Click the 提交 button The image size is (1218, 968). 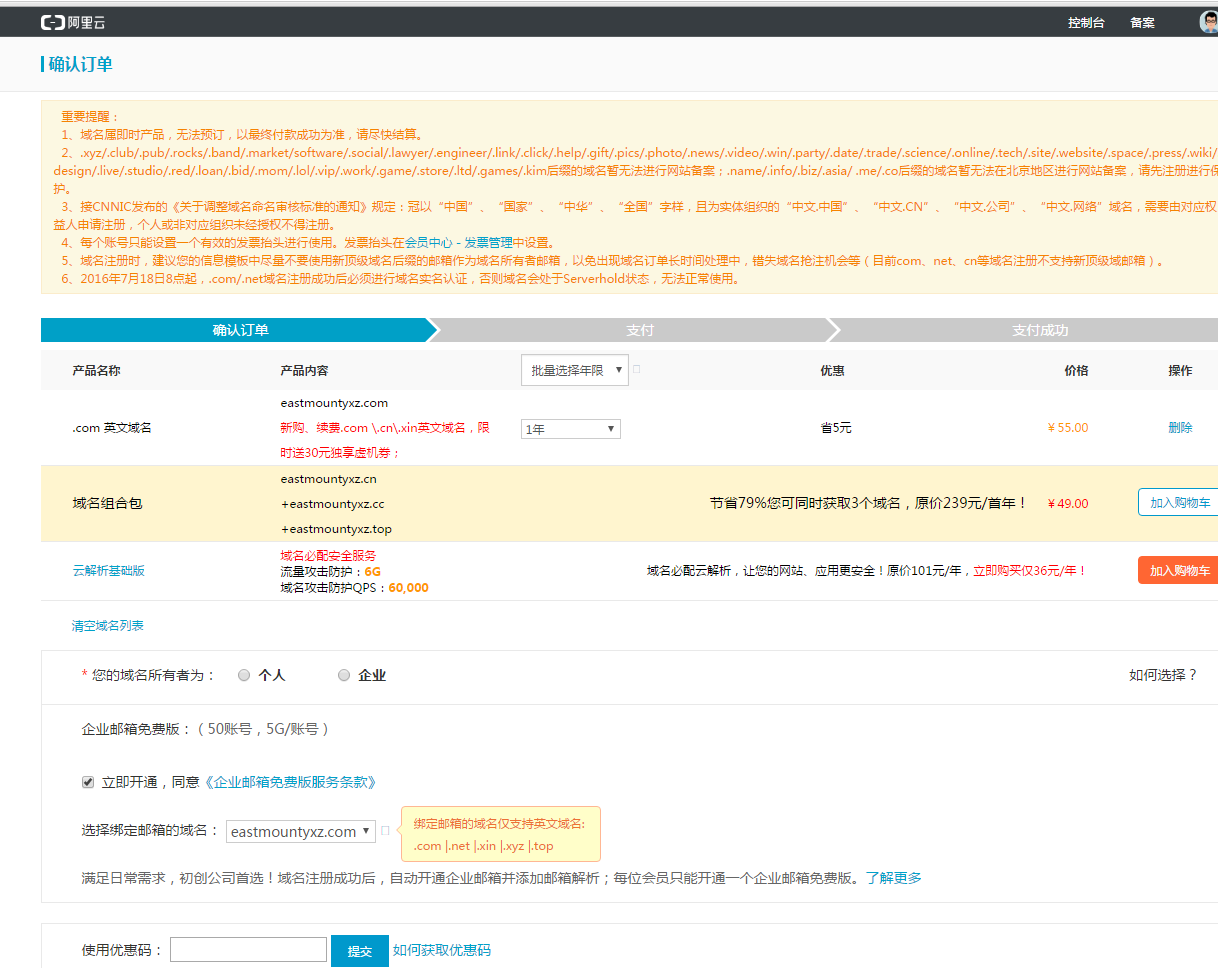[x=360, y=951]
